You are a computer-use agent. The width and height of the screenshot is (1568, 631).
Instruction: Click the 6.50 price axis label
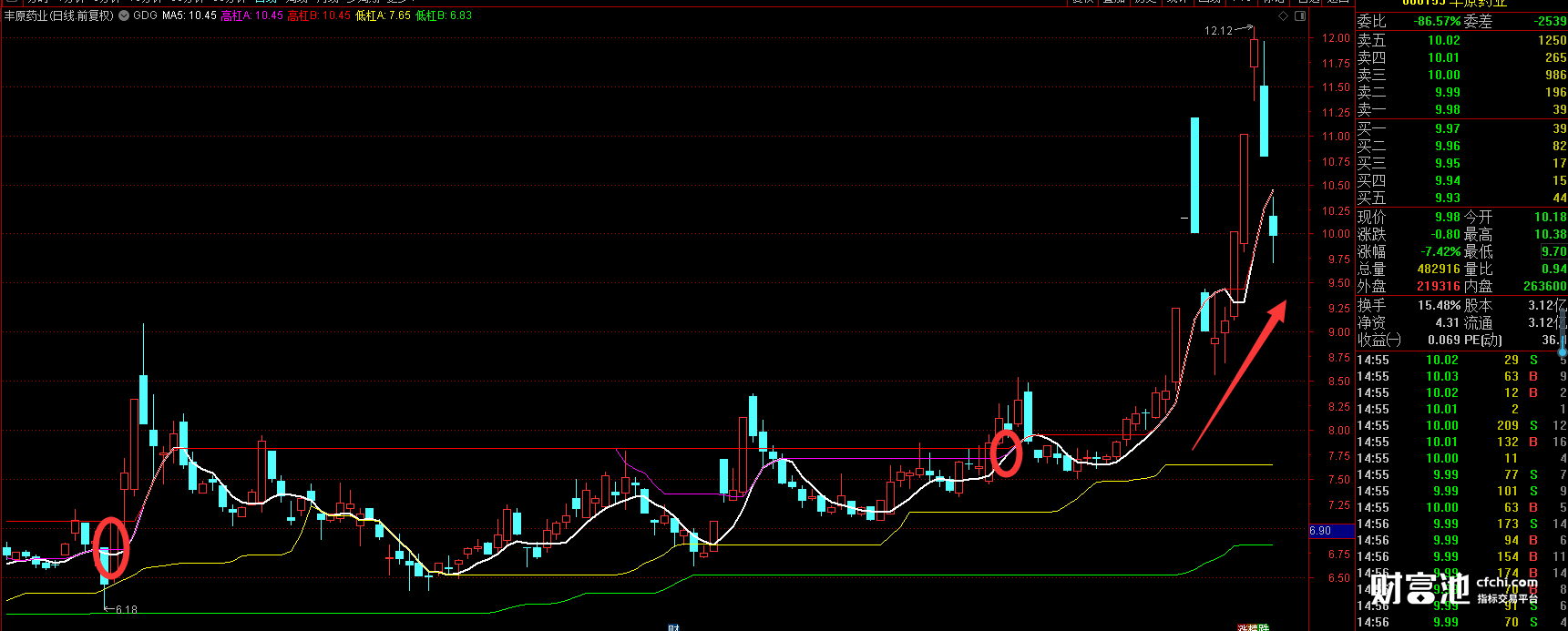click(x=1338, y=578)
